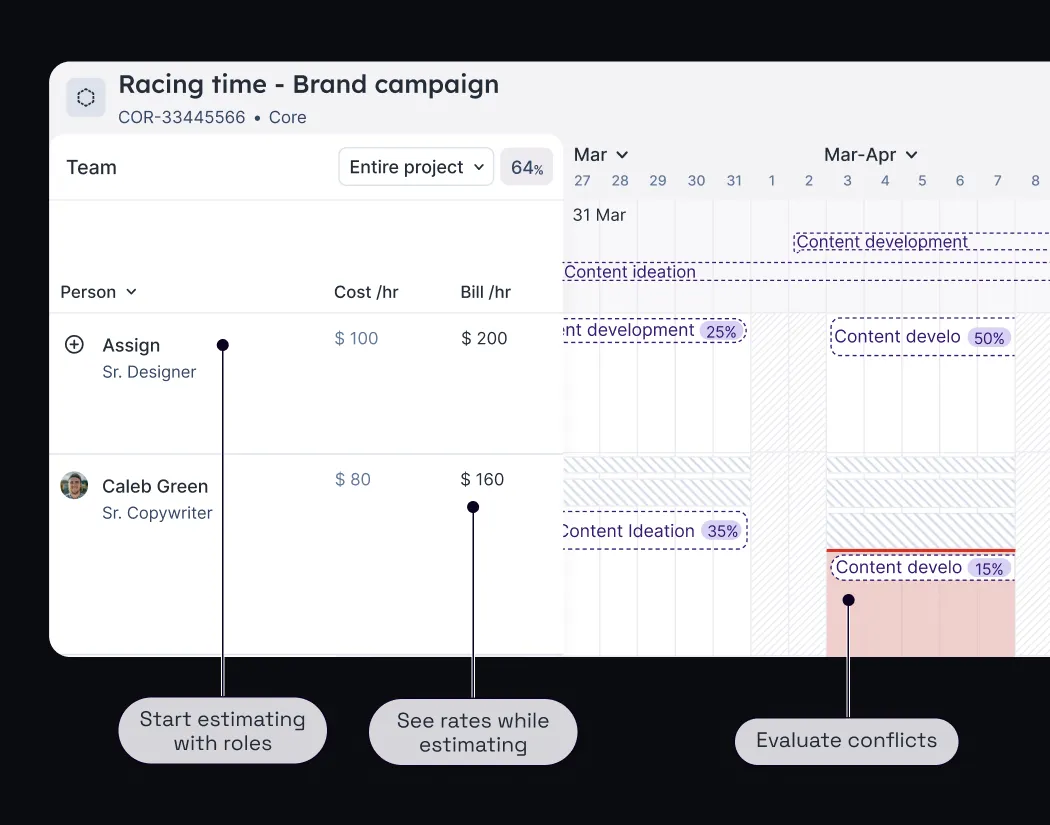The height and width of the screenshot is (825, 1050).
Task: Click the 15% badge on the conflicted task
Action: 989,568
